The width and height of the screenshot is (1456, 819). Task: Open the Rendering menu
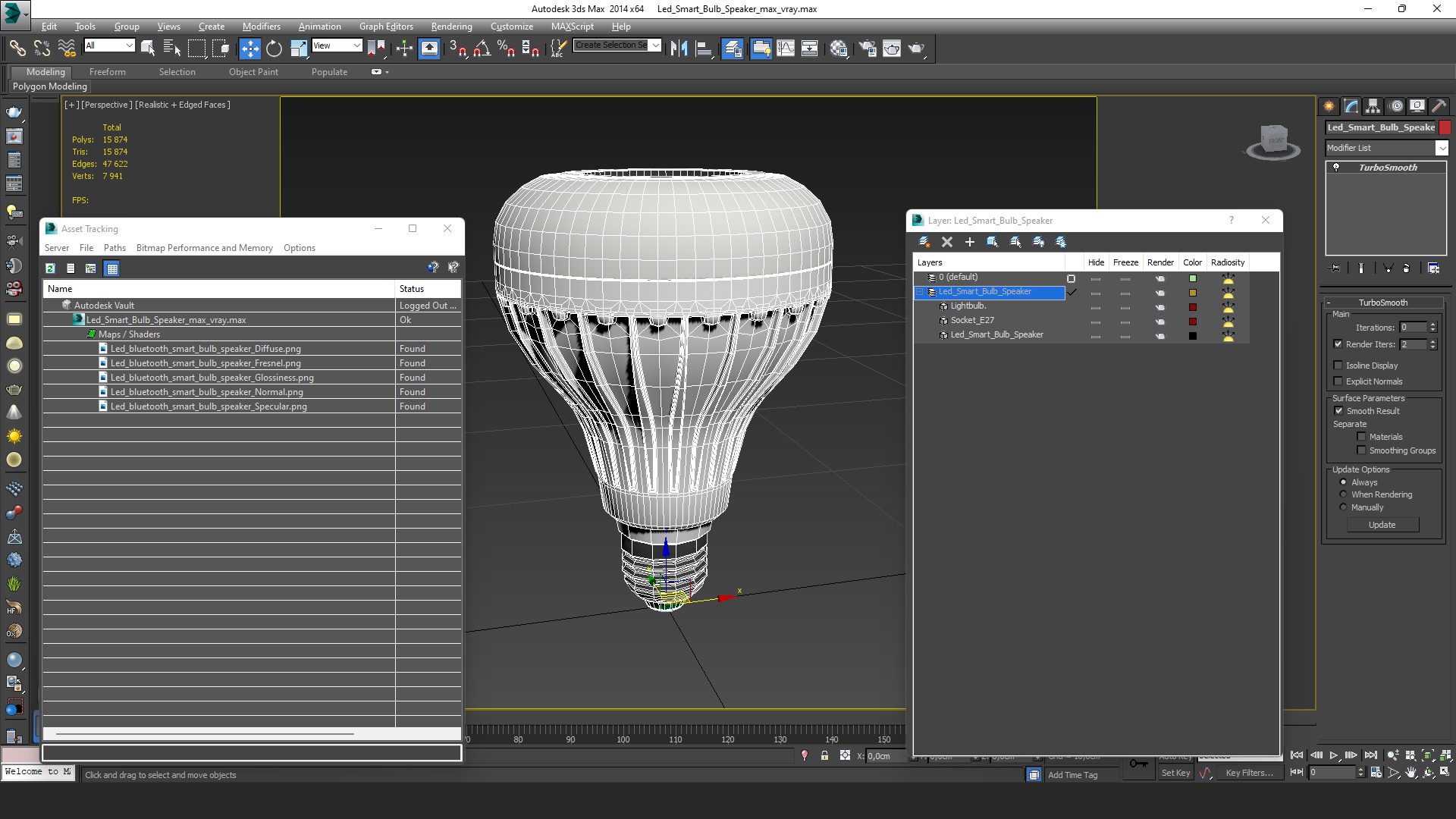point(451,27)
